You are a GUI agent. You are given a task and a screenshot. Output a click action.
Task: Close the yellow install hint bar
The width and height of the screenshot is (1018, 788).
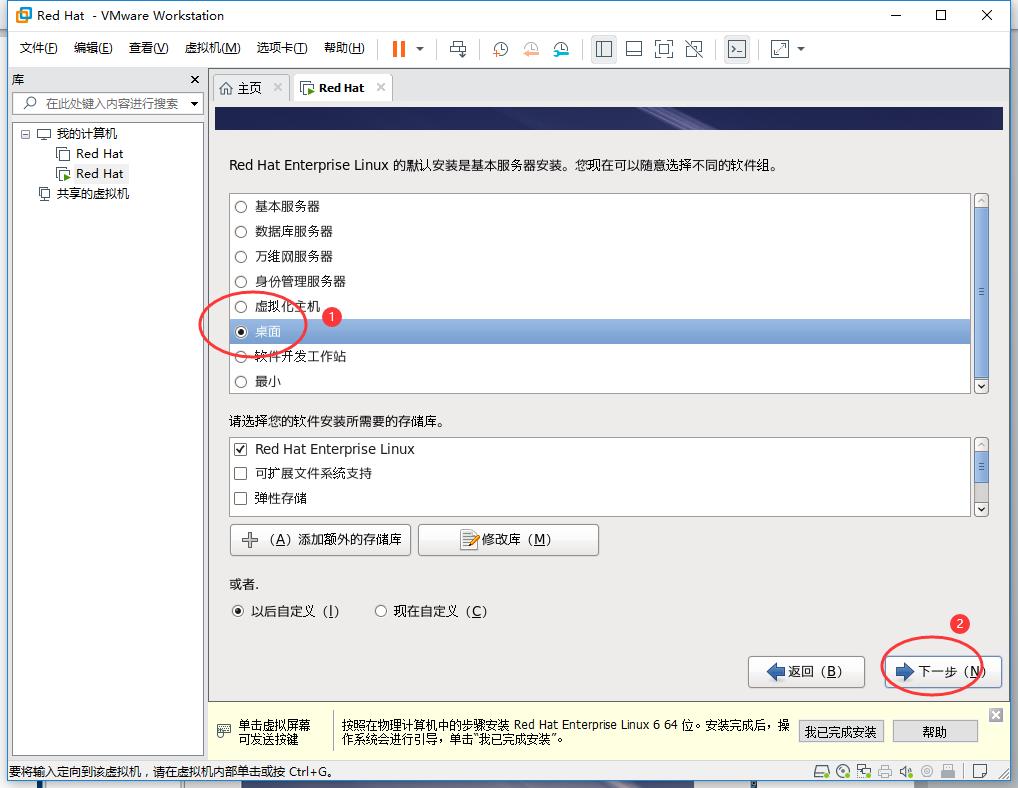point(995,715)
